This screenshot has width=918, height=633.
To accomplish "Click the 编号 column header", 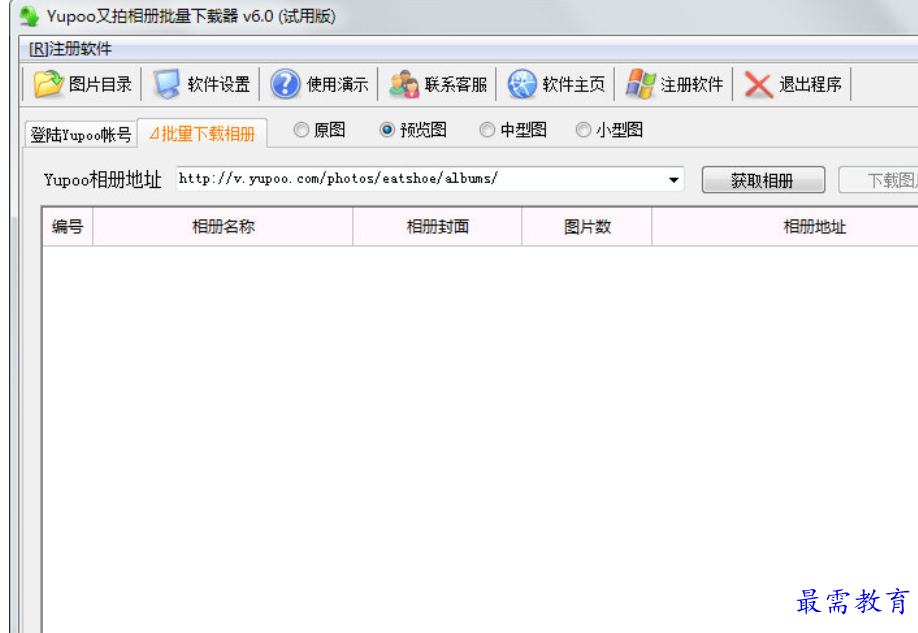I will pyautogui.click(x=67, y=227).
